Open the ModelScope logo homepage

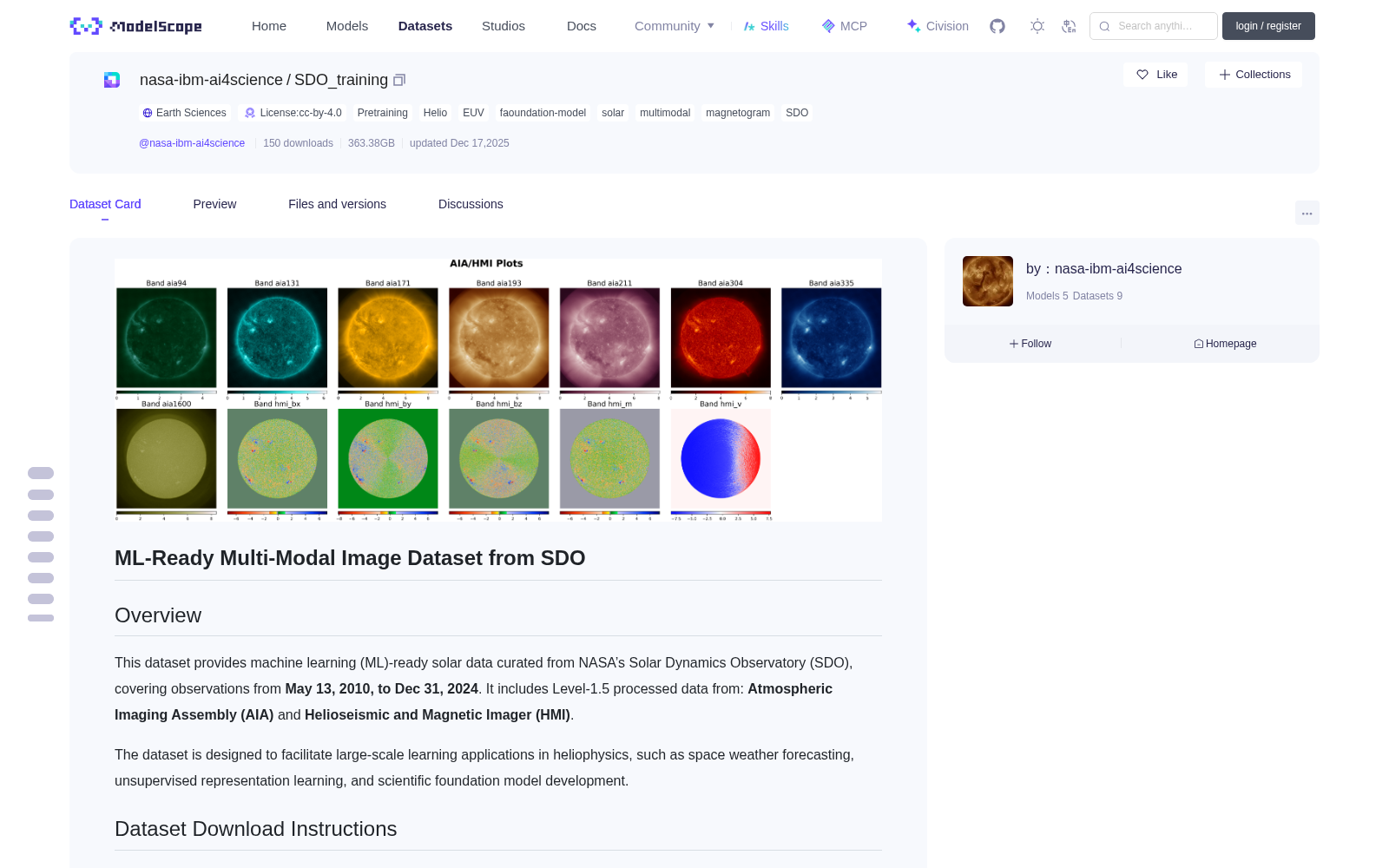click(x=136, y=26)
